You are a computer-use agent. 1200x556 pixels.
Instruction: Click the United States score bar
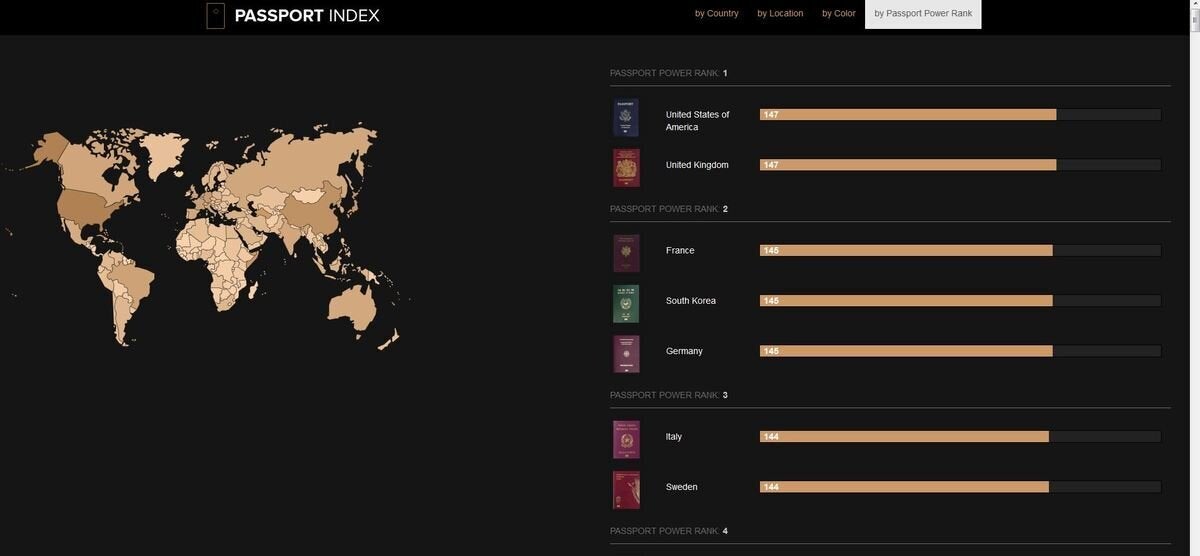(960, 115)
